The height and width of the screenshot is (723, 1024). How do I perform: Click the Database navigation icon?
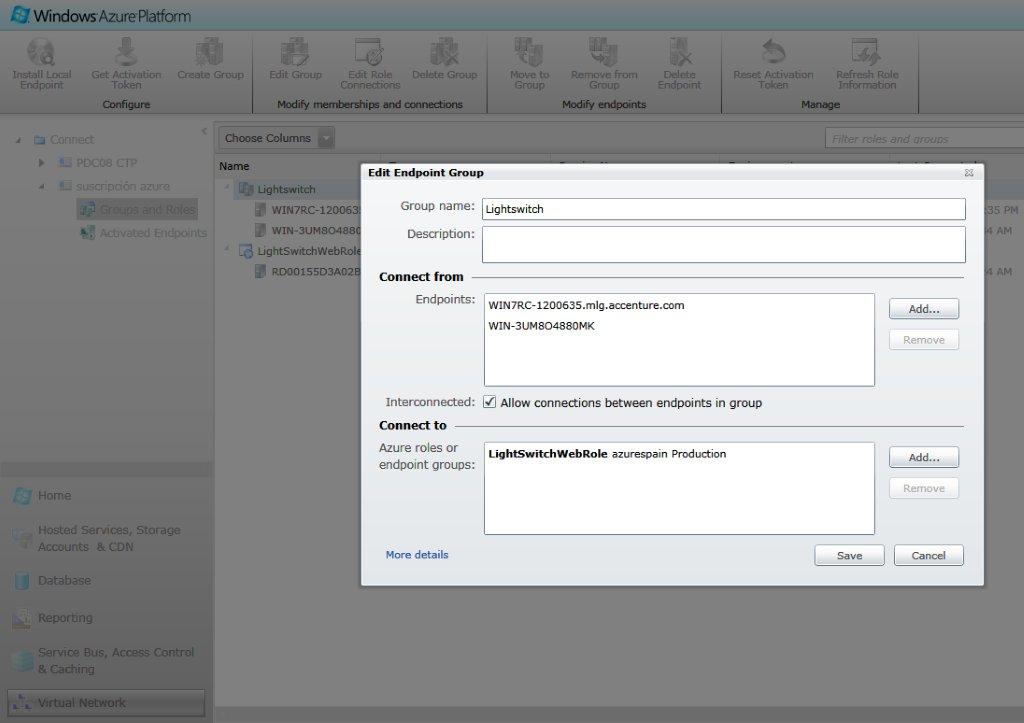pos(22,581)
